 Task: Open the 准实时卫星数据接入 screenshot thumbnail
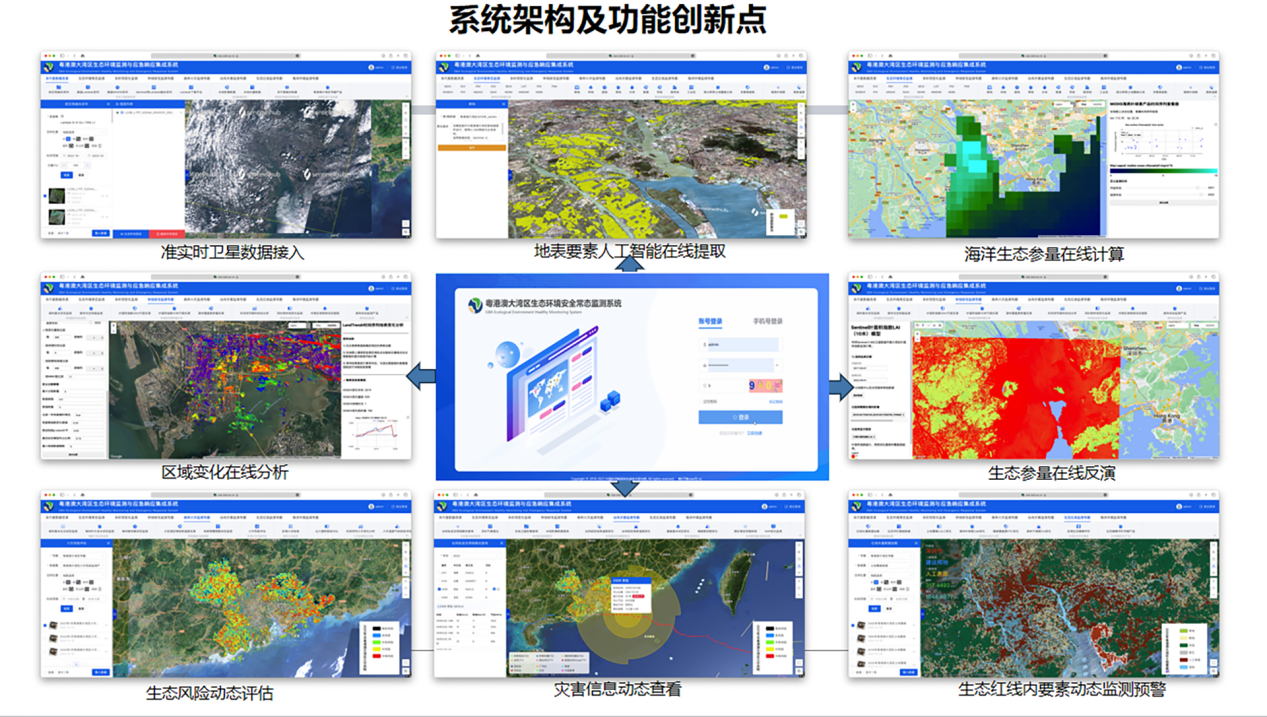click(x=225, y=145)
